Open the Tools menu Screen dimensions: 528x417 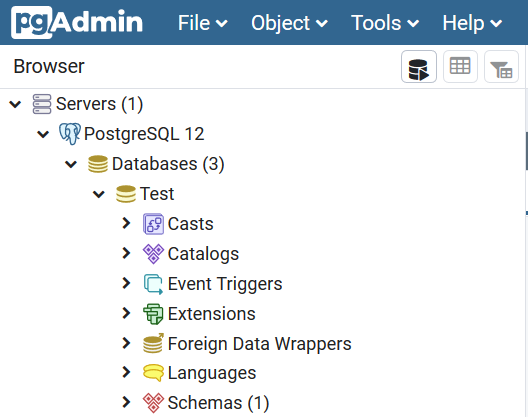coord(385,23)
